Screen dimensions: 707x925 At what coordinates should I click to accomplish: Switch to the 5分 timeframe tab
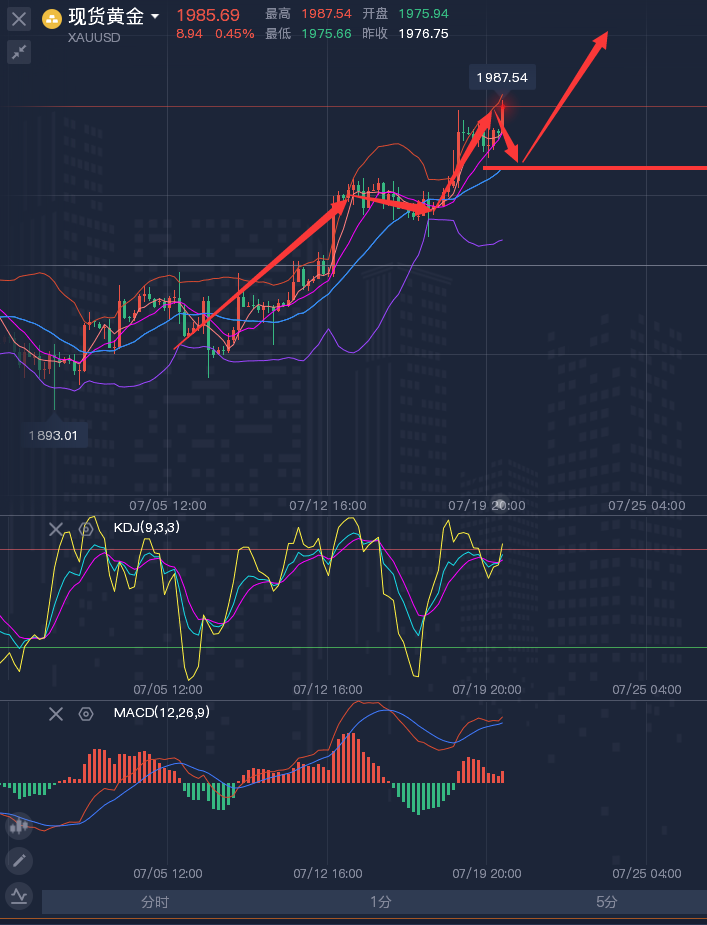coord(606,902)
